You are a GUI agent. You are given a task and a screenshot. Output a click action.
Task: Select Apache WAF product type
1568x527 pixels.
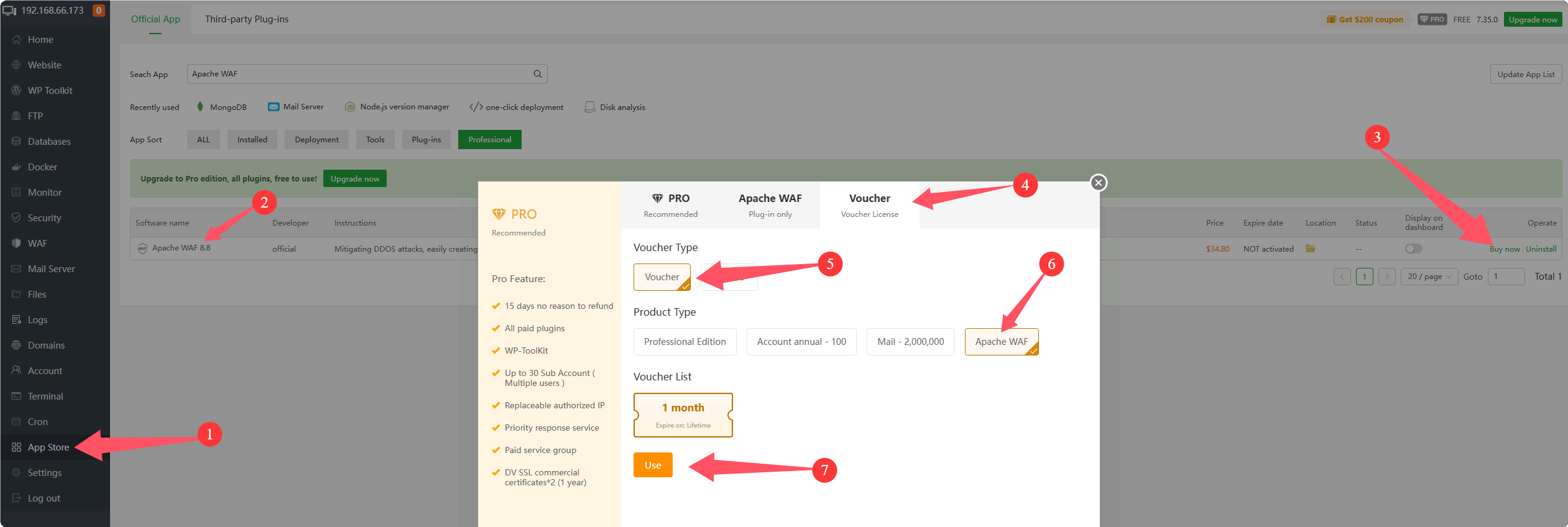(x=1002, y=342)
